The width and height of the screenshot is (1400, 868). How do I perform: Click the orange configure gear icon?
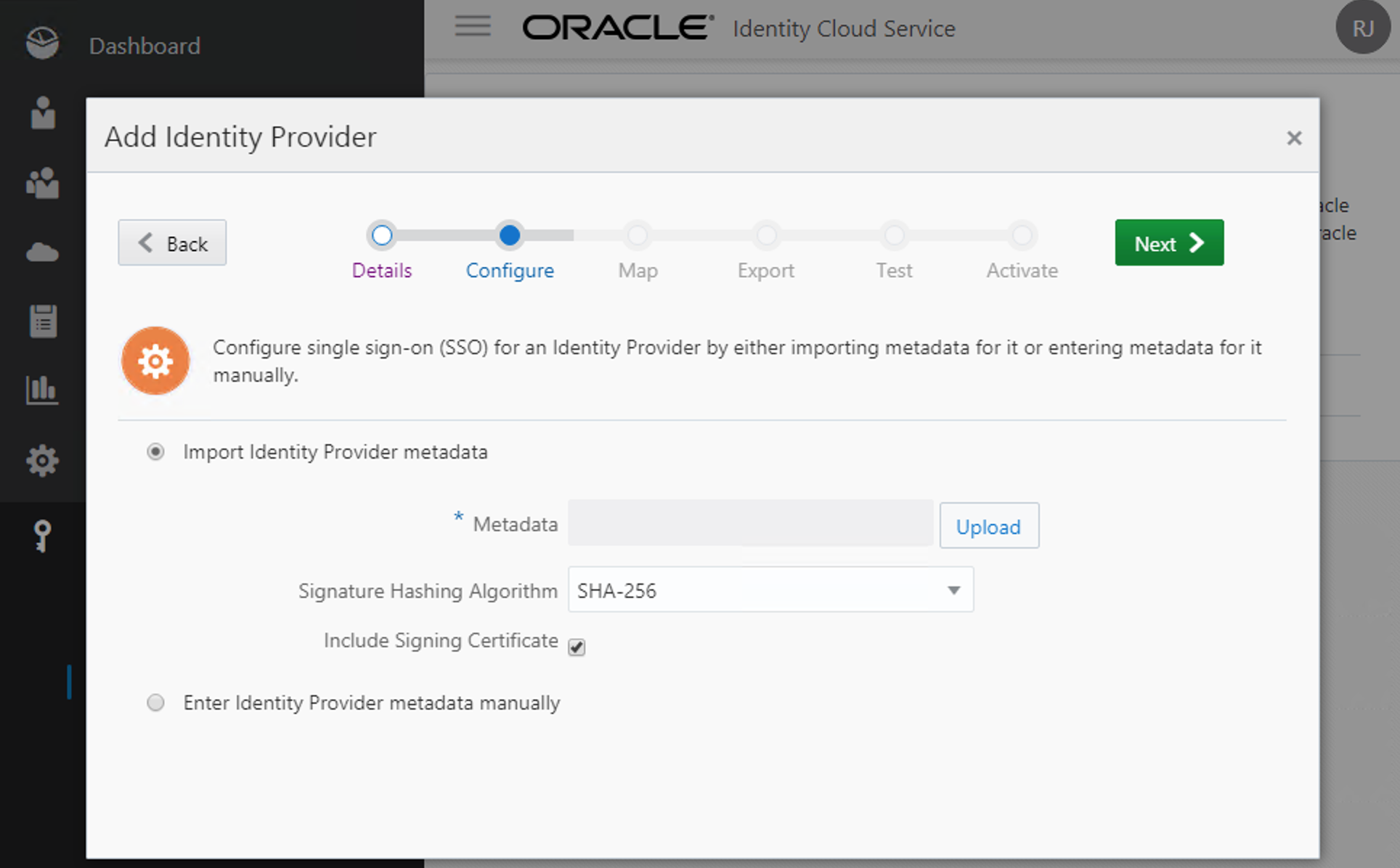click(x=155, y=361)
